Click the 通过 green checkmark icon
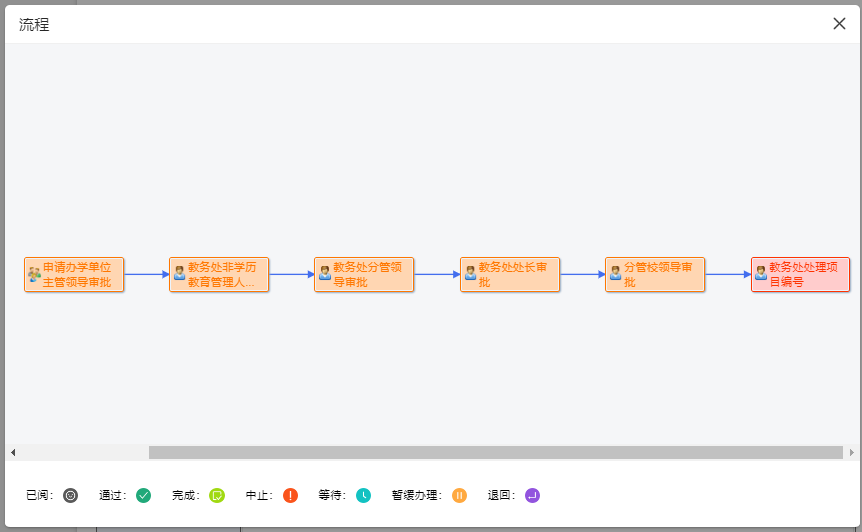Screen dimensions: 862x532 [x=143, y=495]
